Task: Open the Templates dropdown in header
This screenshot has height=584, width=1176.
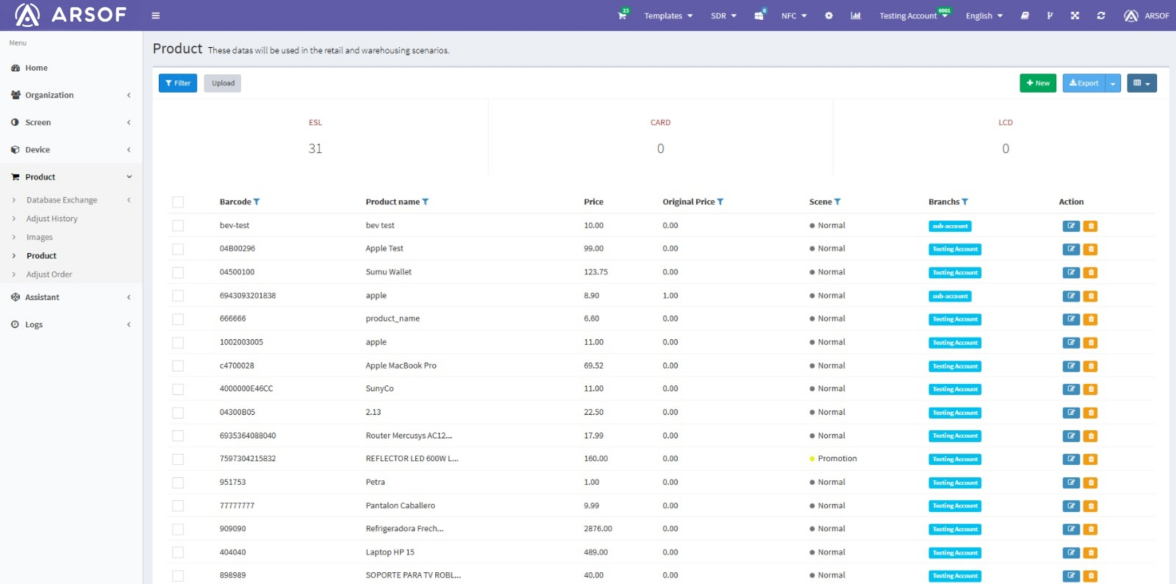Action: (667, 16)
